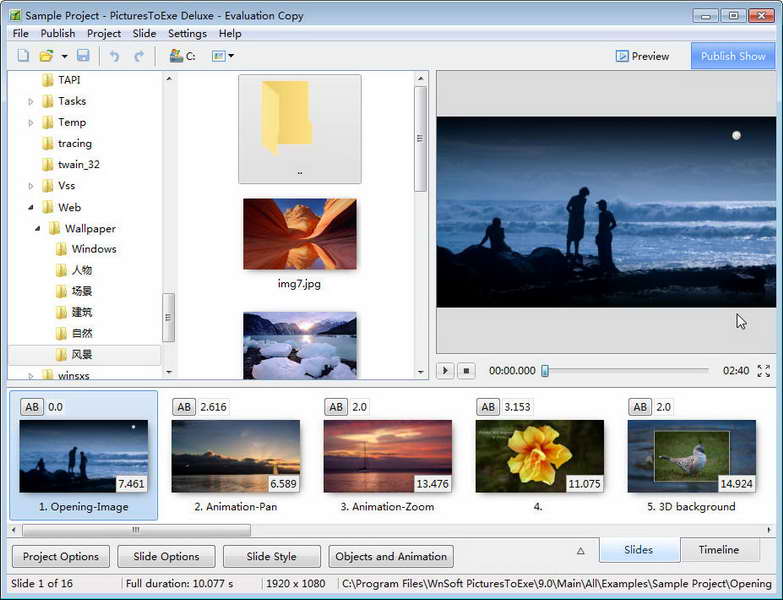Viewport: 783px width, 600px height.
Task: Click the AB transition icon of slide 4
Action: click(488, 407)
